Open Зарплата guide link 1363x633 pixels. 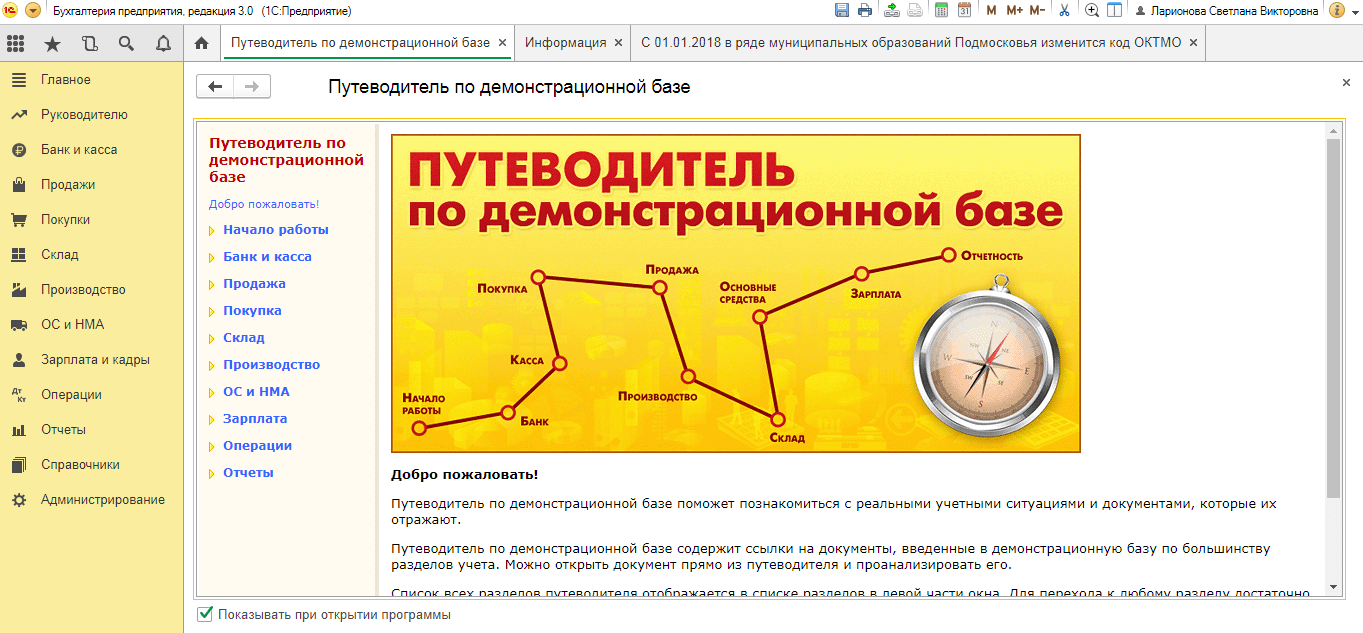click(255, 419)
